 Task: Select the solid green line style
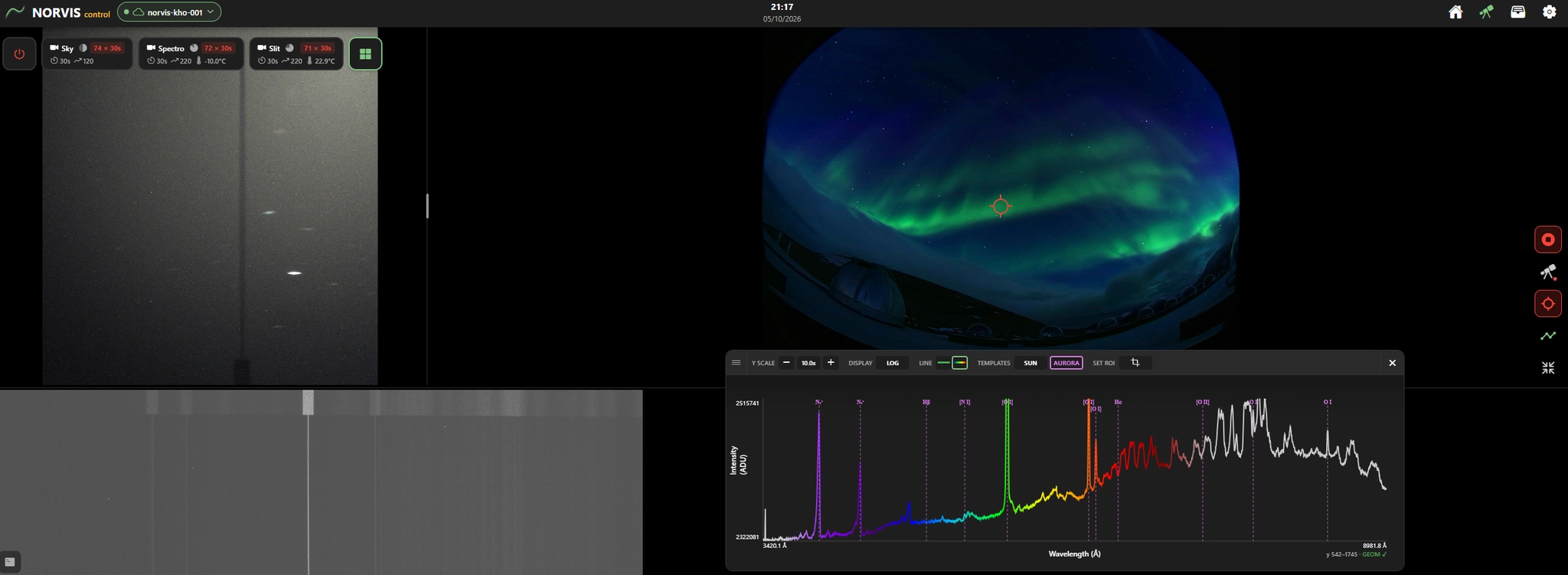click(943, 363)
